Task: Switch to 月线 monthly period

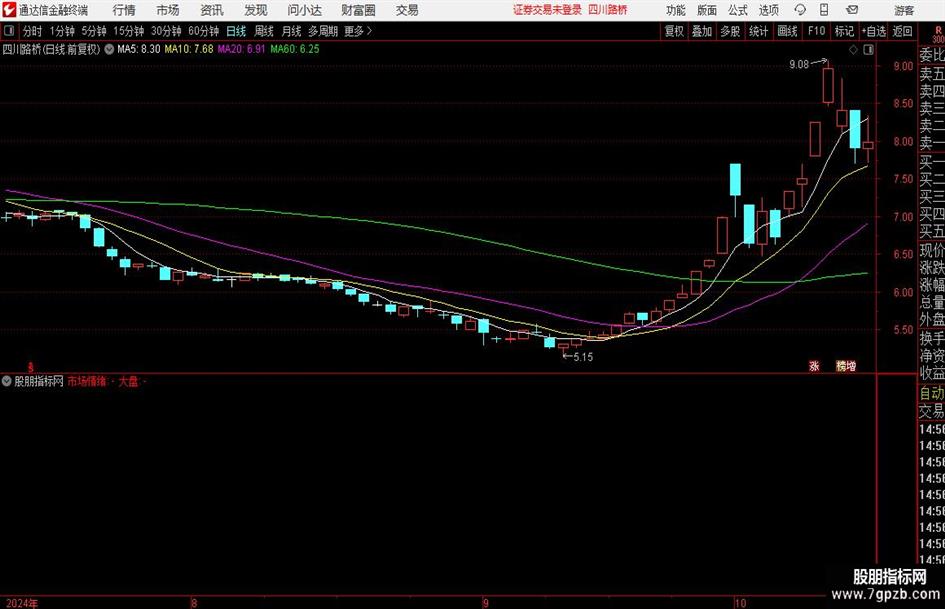Action: click(x=291, y=31)
